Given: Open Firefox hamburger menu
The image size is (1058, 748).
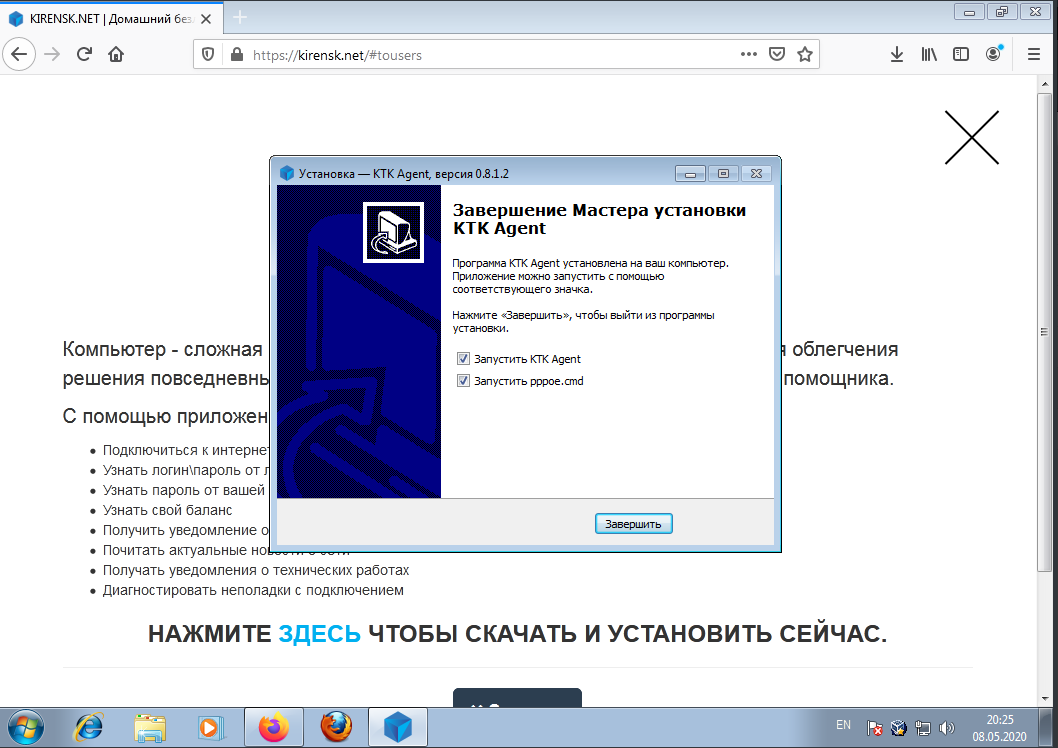Looking at the screenshot, I should click(x=1034, y=55).
